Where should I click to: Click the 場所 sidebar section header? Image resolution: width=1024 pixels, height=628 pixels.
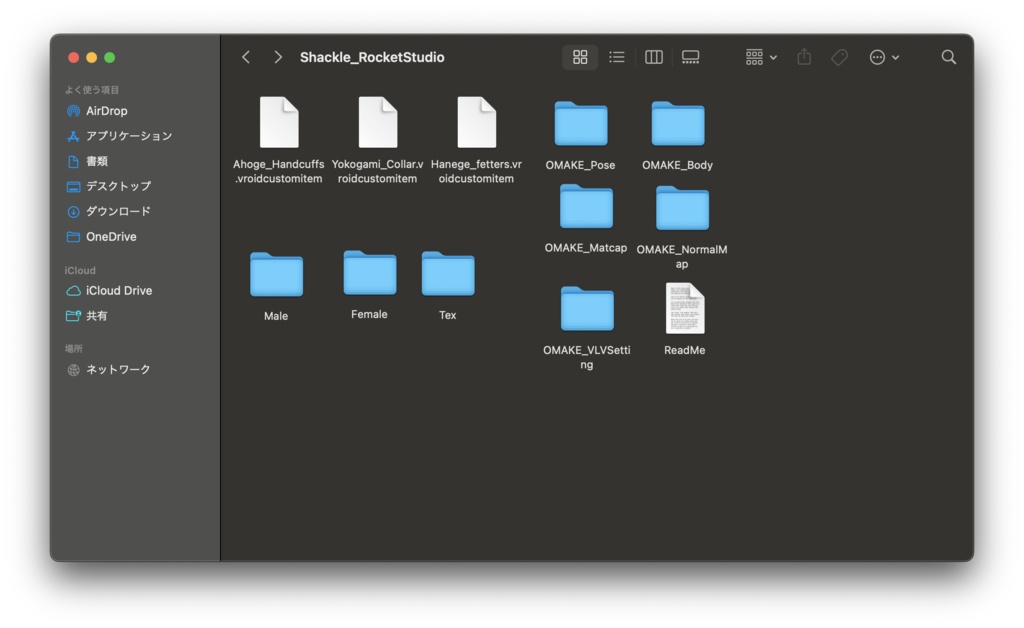74,349
